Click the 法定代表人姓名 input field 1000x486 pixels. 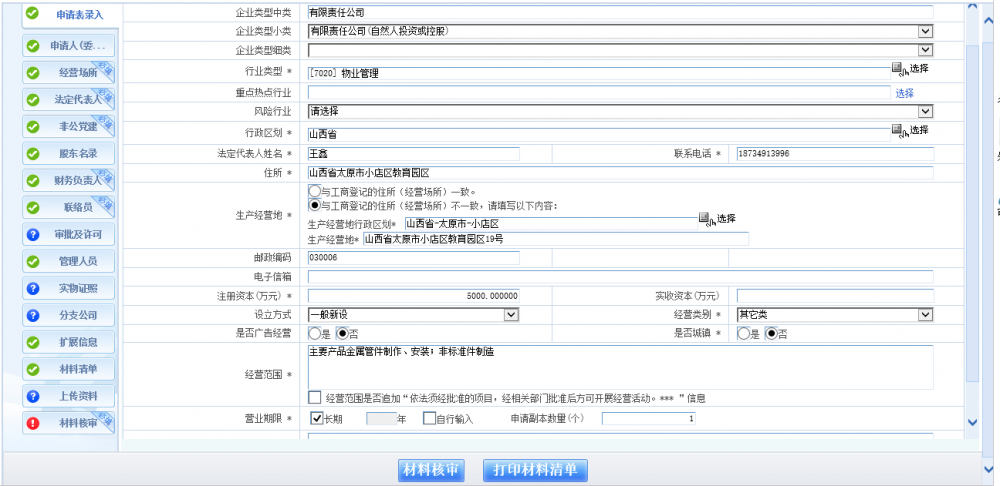pos(414,154)
